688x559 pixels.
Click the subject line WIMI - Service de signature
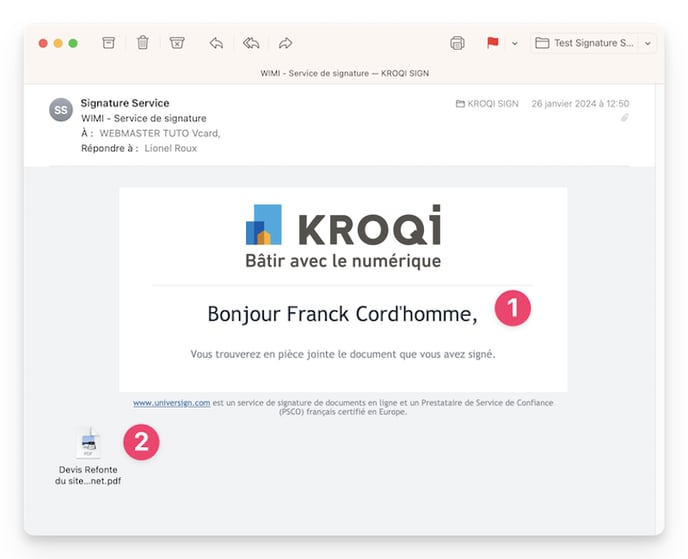coord(143,118)
